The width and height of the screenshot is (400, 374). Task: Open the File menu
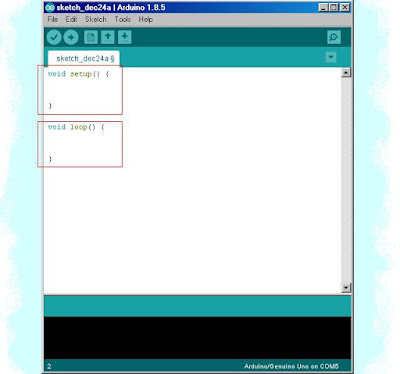[x=53, y=19]
